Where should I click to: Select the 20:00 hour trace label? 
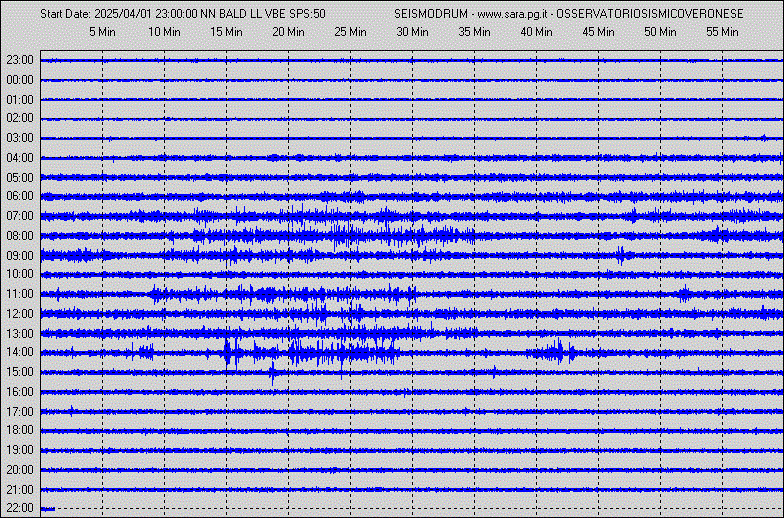[20, 470]
